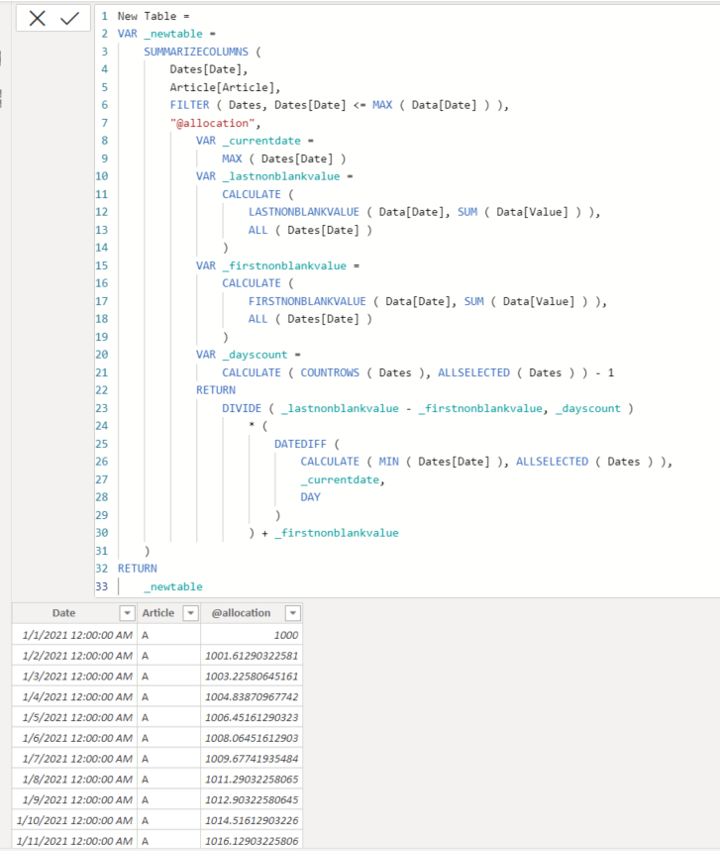Click _newtable on the last formula line
This screenshot has height=851, width=720.
coord(173,587)
